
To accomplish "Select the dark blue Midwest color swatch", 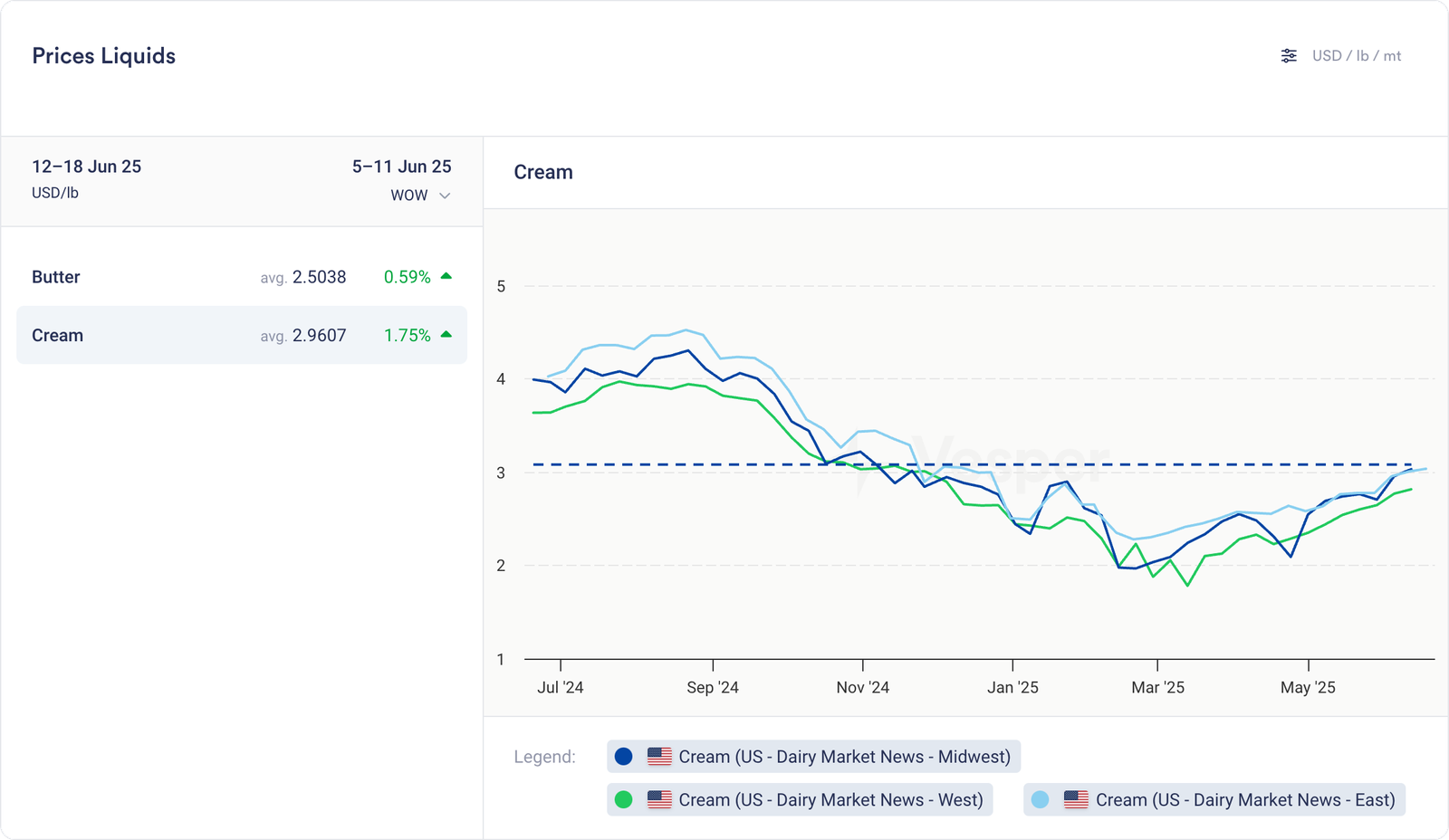I will [623, 757].
